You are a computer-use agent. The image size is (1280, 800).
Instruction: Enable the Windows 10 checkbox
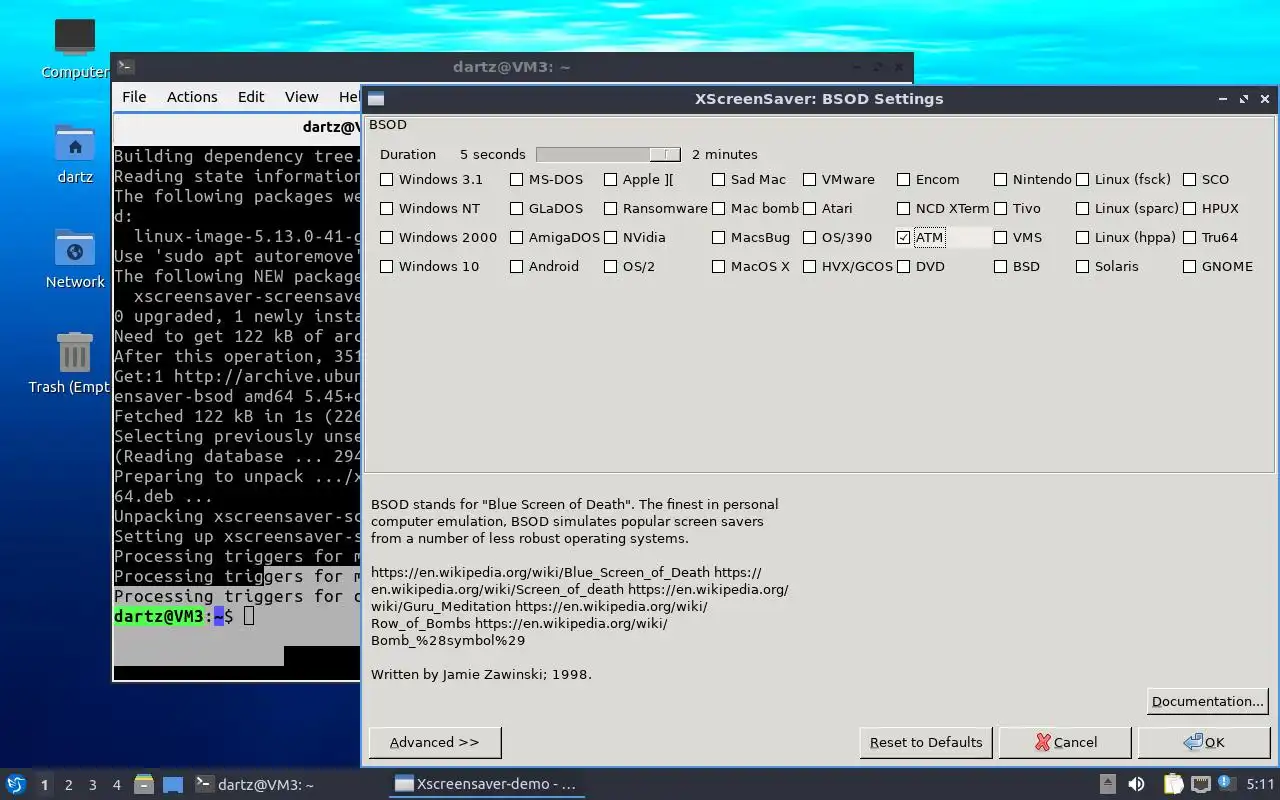(x=386, y=267)
